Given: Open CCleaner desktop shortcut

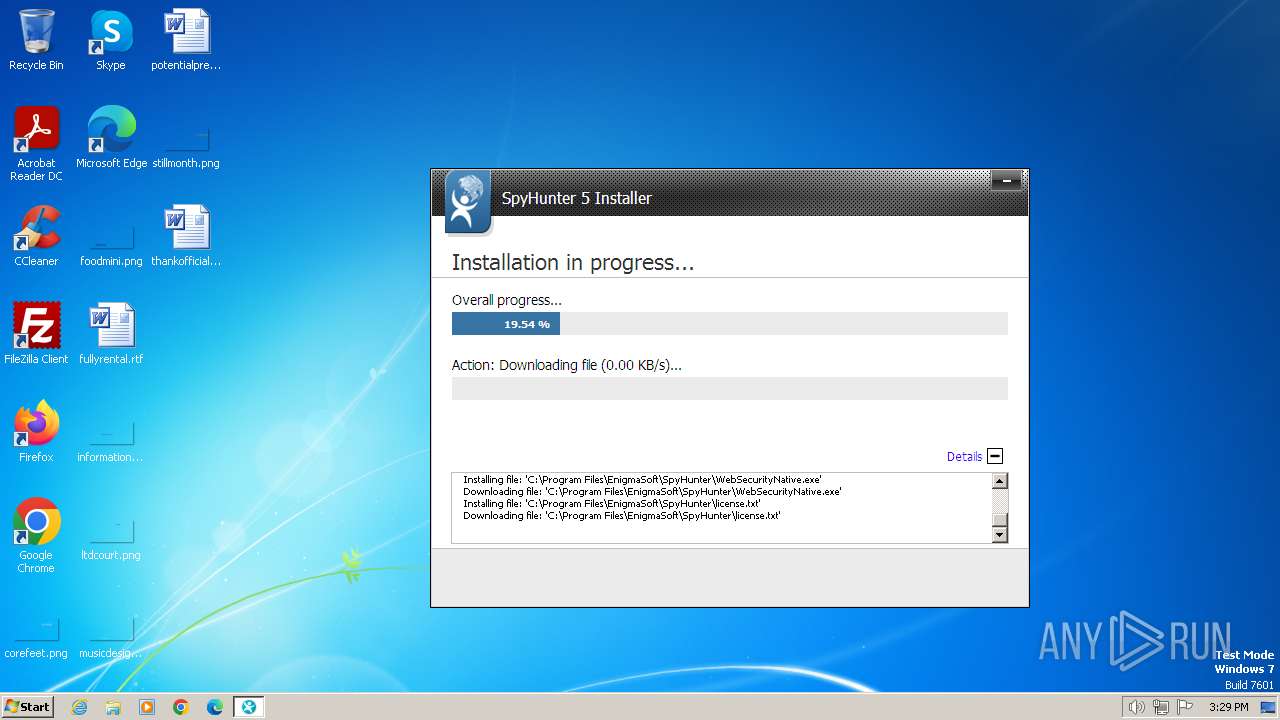Looking at the screenshot, I should pyautogui.click(x=36, y=236).
